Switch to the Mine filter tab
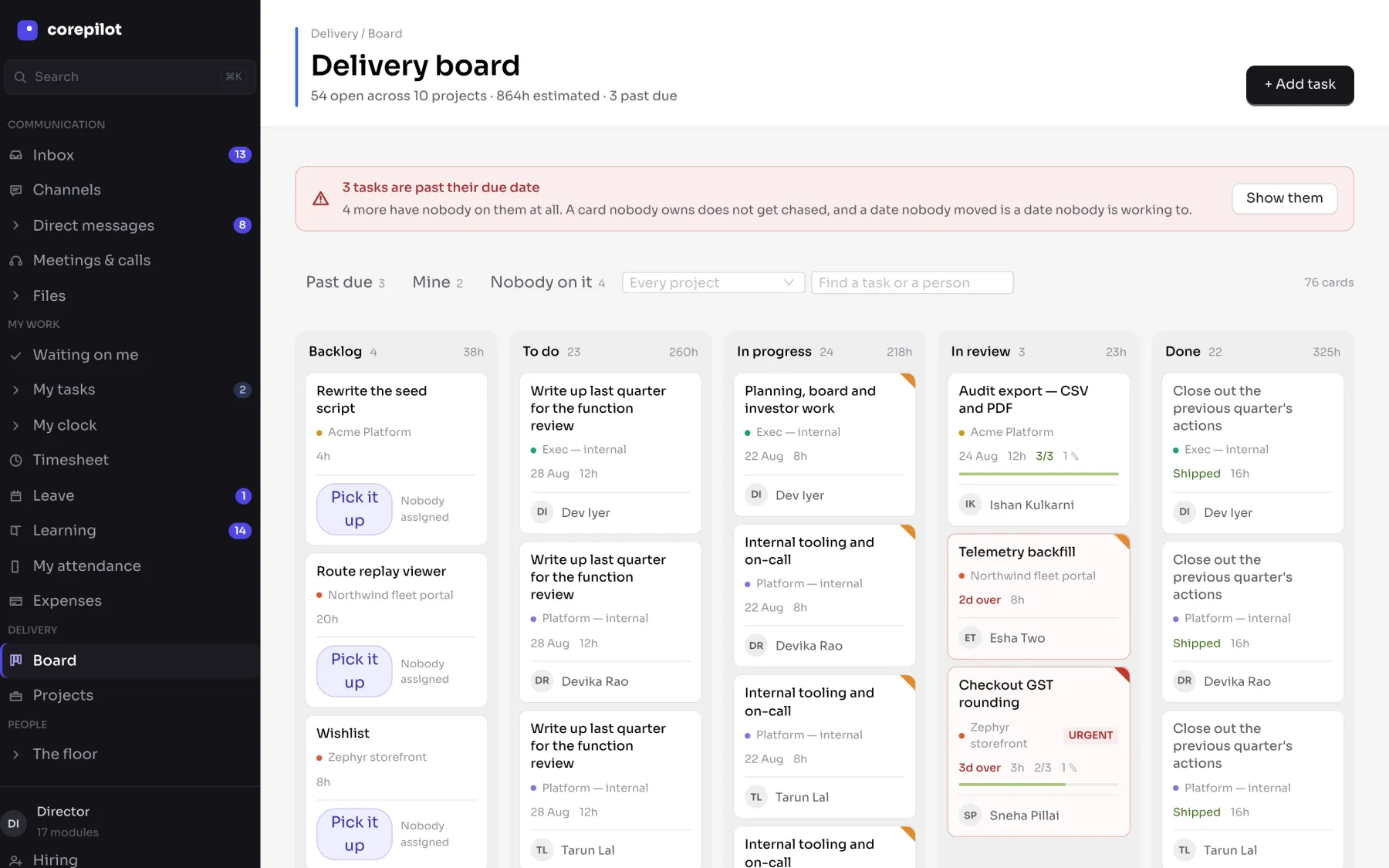 [x=438, y=282]
